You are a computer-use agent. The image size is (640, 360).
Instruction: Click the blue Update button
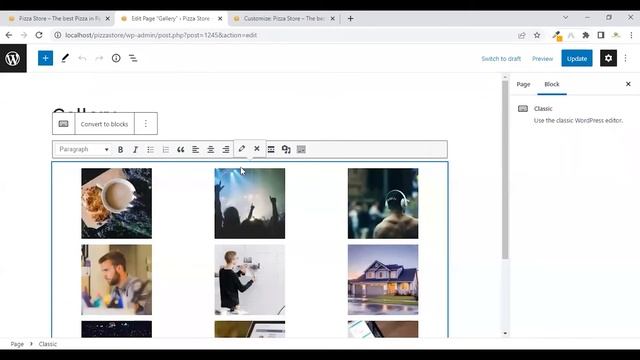point(577,58)
